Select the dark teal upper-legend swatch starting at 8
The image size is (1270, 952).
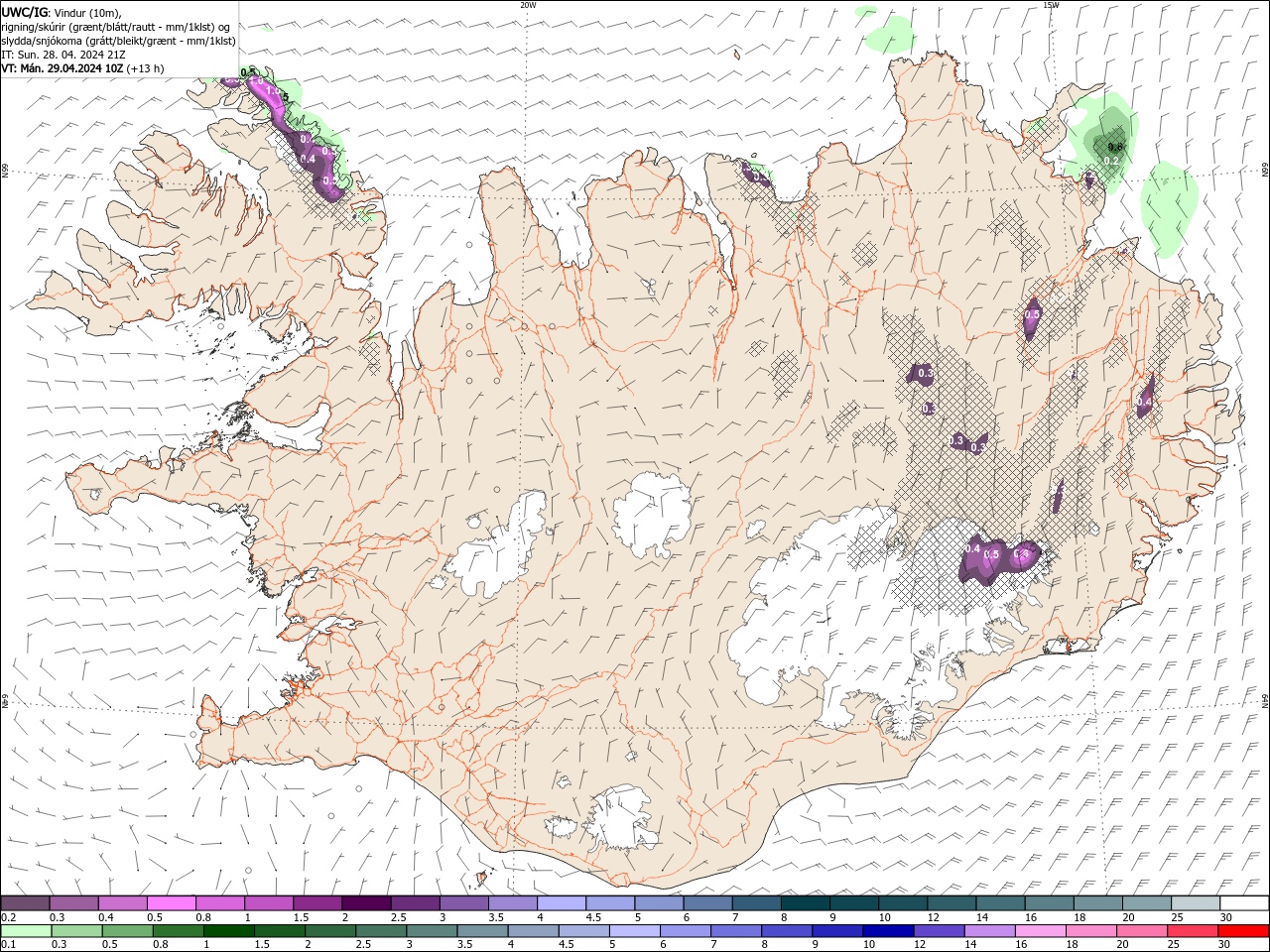(x=806, y=903)
